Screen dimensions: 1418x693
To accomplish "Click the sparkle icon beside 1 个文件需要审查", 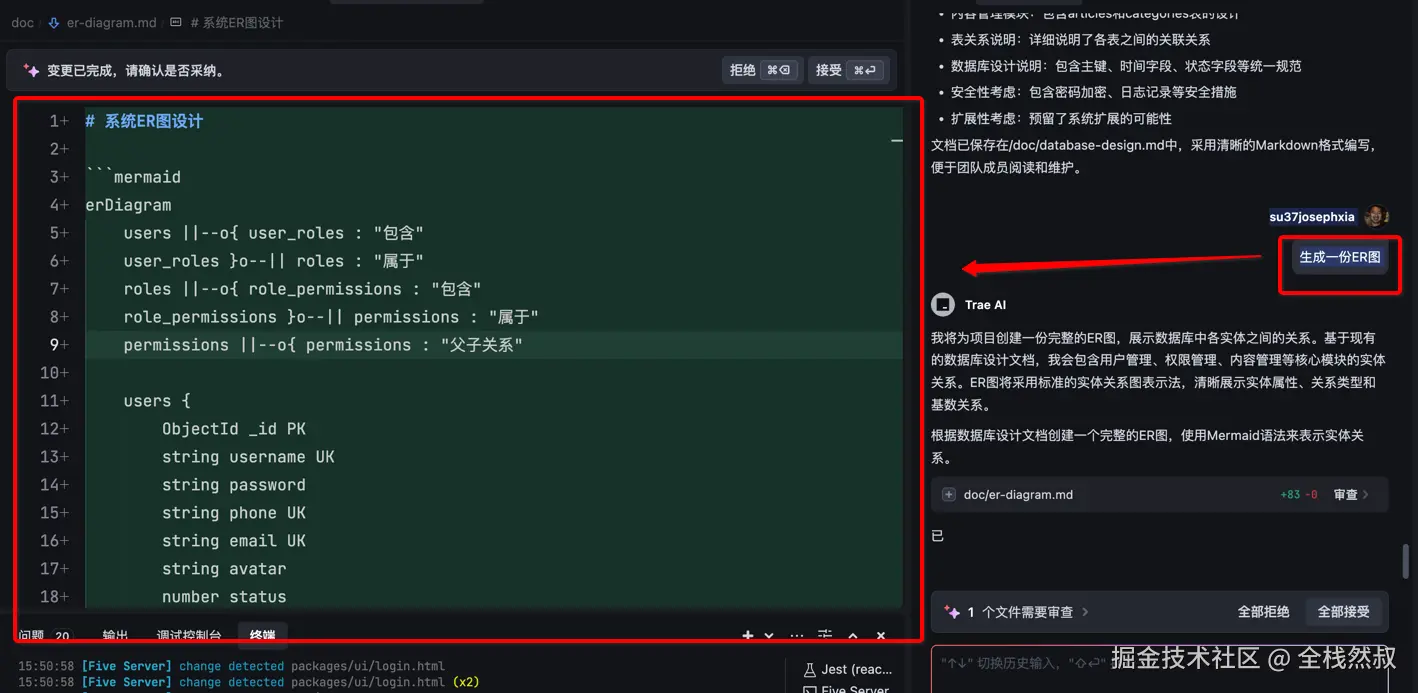I will click(x=952, y=612).
